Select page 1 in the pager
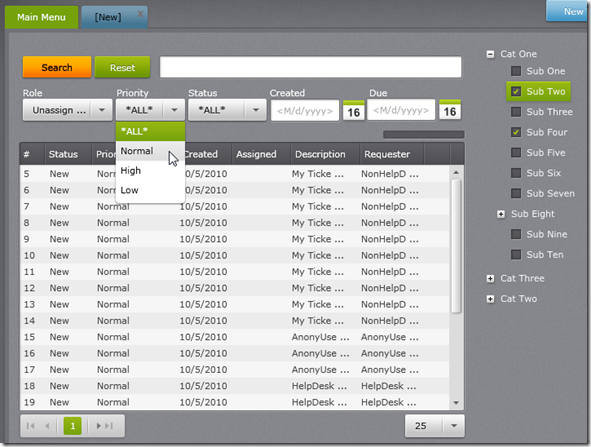The image size is (591, 447). [72, 426]
